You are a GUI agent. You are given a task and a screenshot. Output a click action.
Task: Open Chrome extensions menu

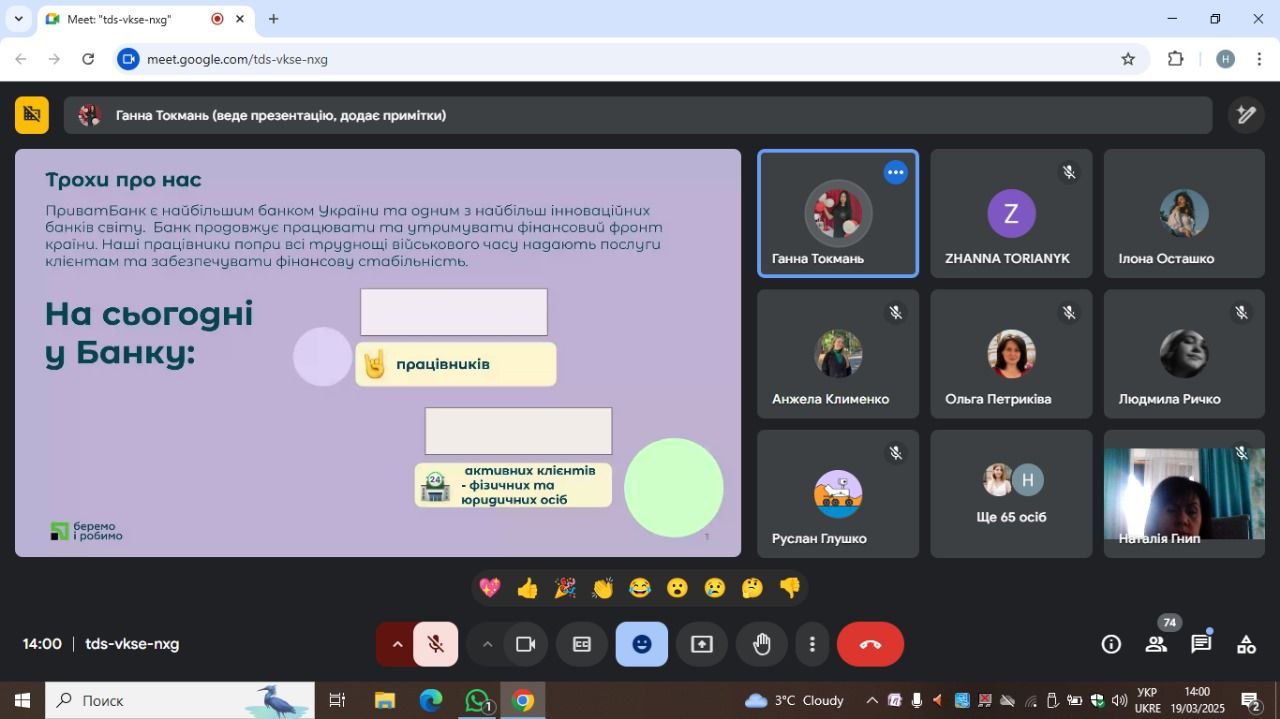point(1176,59)
